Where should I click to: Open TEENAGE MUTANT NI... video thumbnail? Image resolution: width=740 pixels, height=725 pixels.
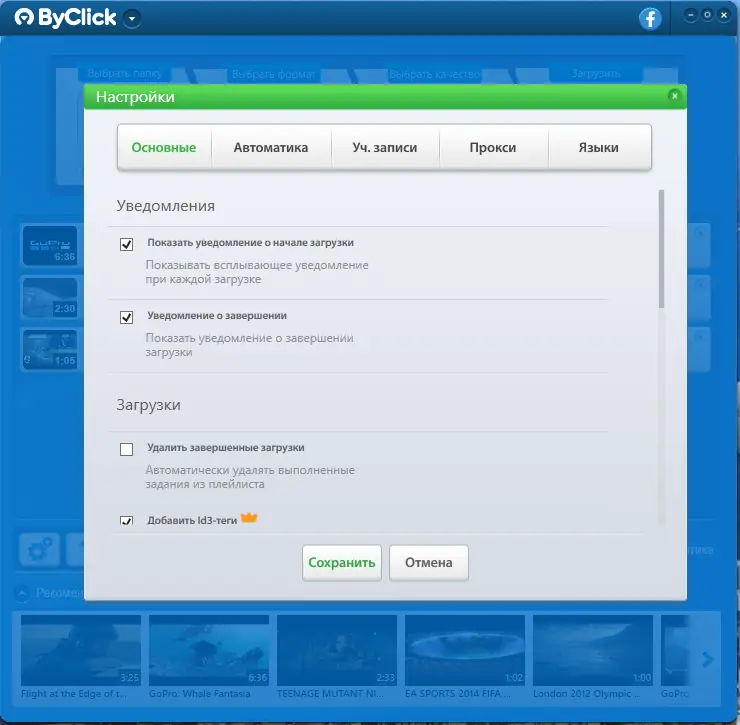(337, 650)
